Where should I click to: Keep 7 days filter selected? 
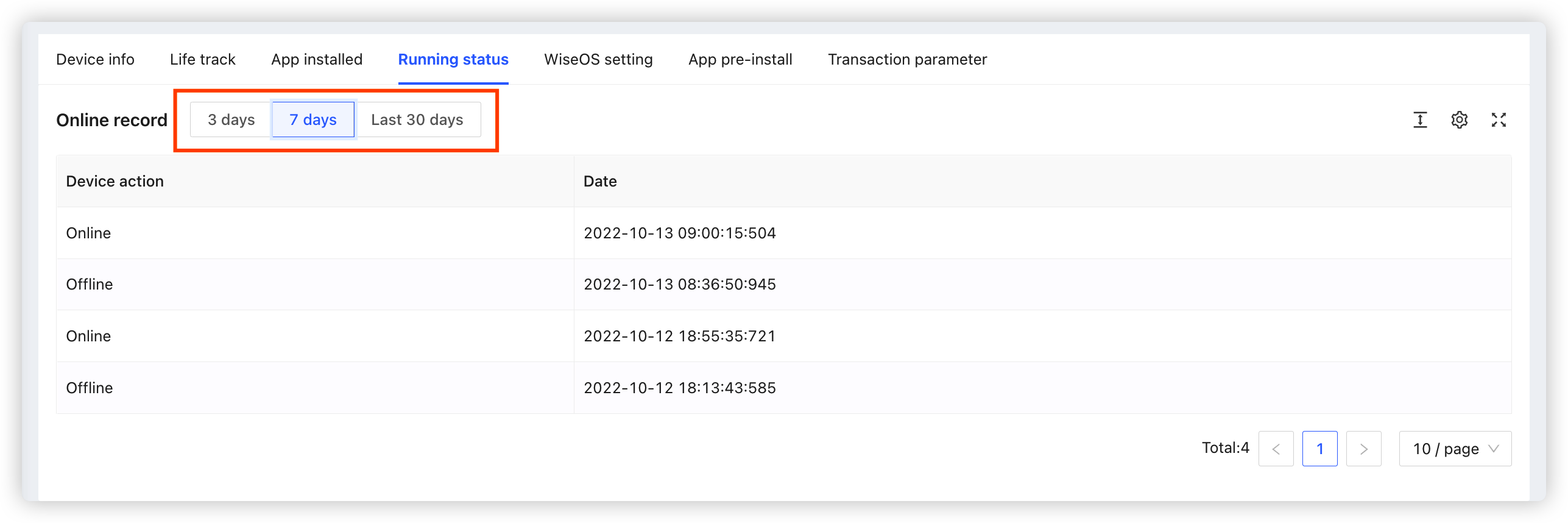click(x=313, y=119)
